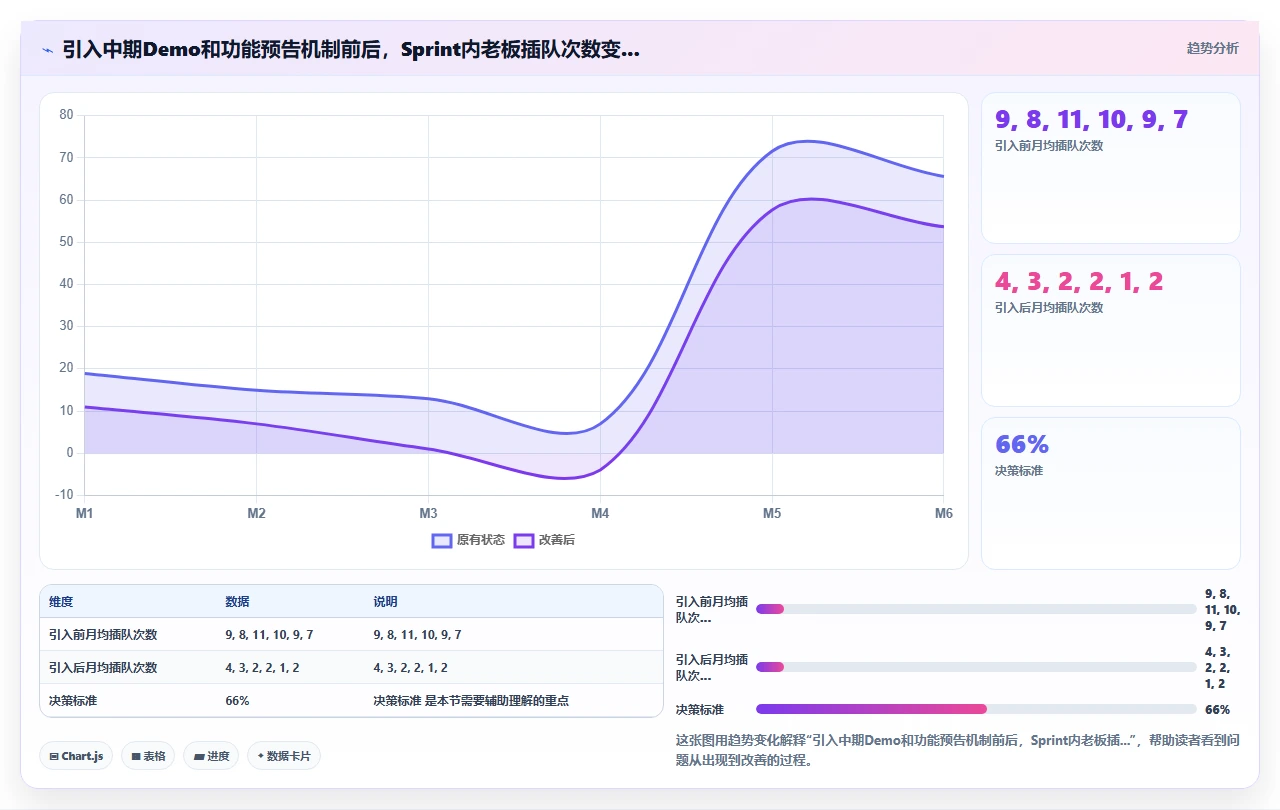Toggle the 原有状态 legend swatch
The width and height of the screenshot is (1280, 810).
[x=442, y=540]
